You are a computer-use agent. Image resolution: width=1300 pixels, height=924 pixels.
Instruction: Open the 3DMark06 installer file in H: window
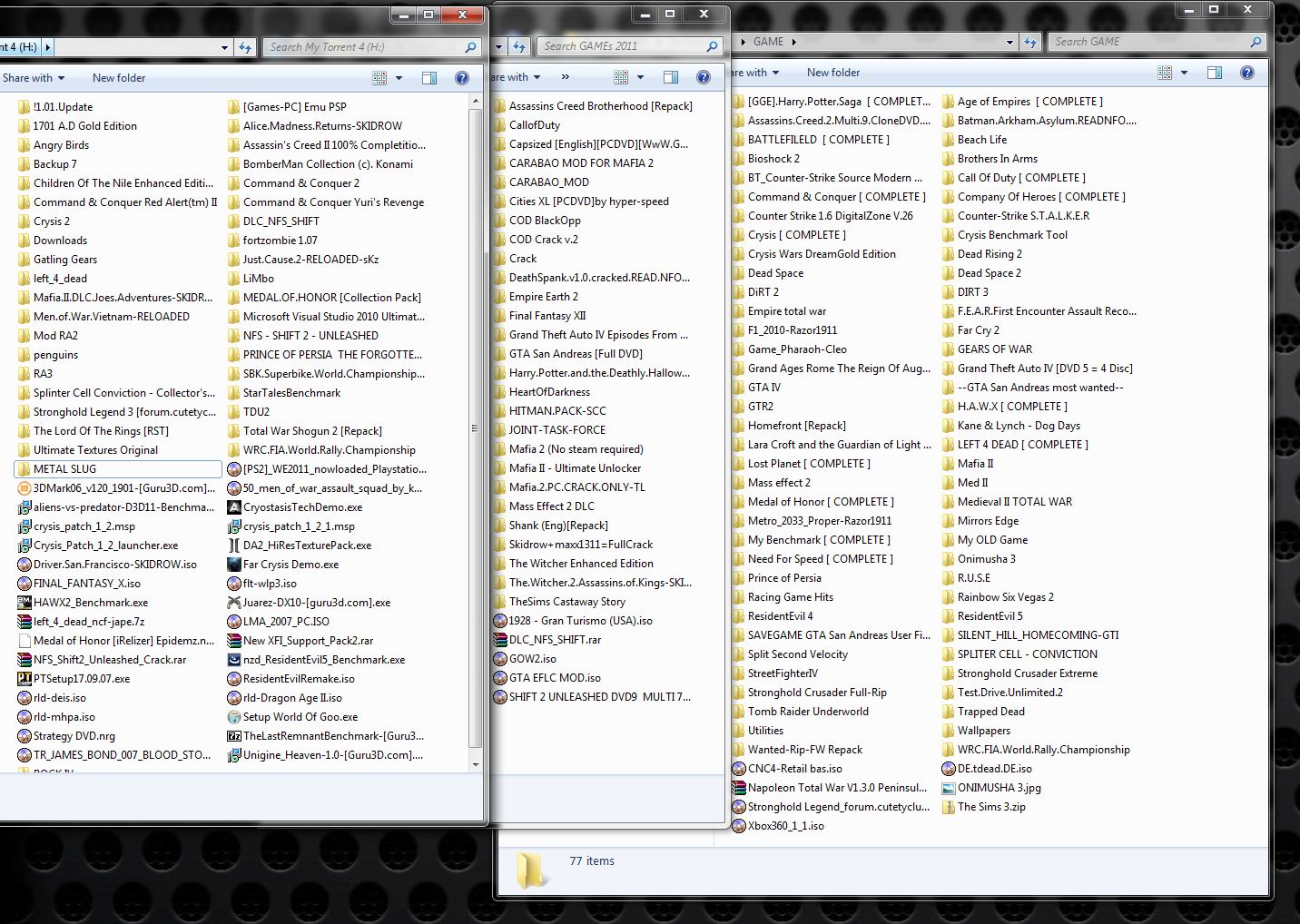coord(116,488)
